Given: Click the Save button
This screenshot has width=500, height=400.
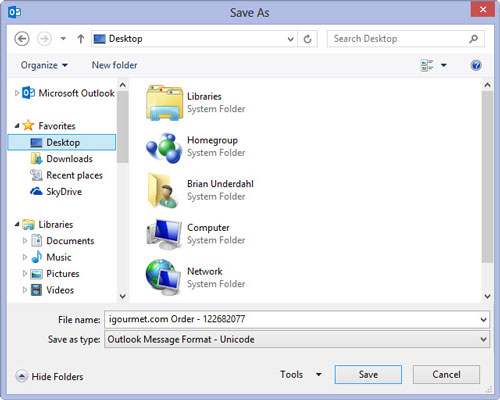Looking at the screenshot, I should point(368,374).
